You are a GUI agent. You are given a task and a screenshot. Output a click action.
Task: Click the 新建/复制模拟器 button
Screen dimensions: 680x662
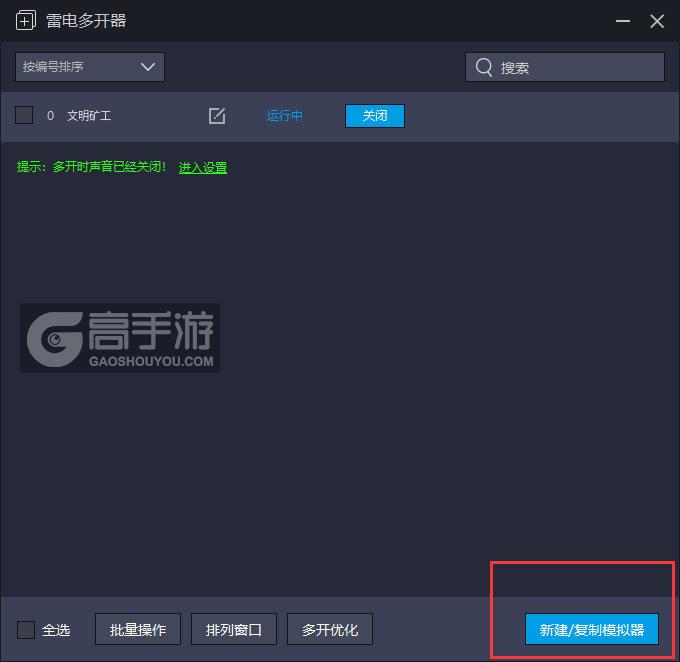(x=592, y=629)
